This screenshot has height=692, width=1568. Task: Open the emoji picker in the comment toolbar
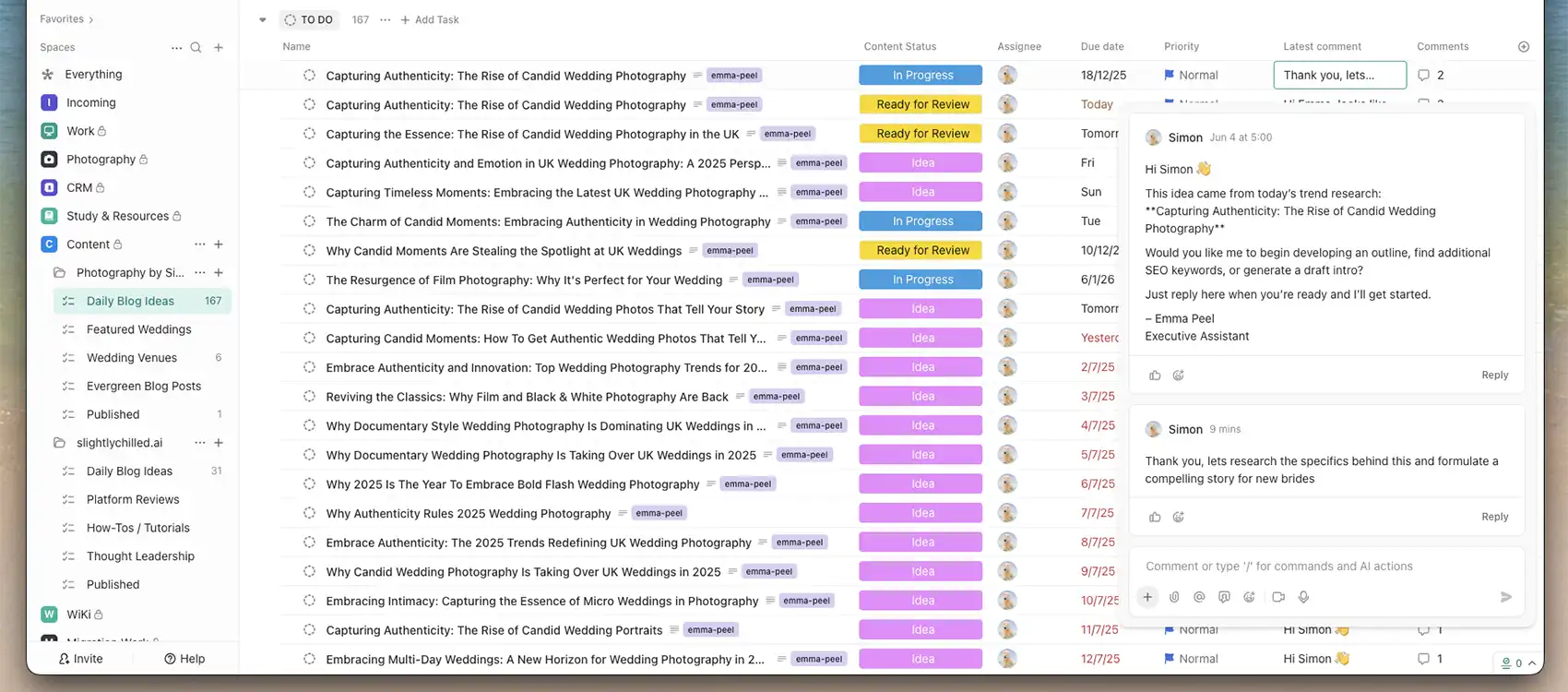pyautogui.click(x=1249, y=597)
